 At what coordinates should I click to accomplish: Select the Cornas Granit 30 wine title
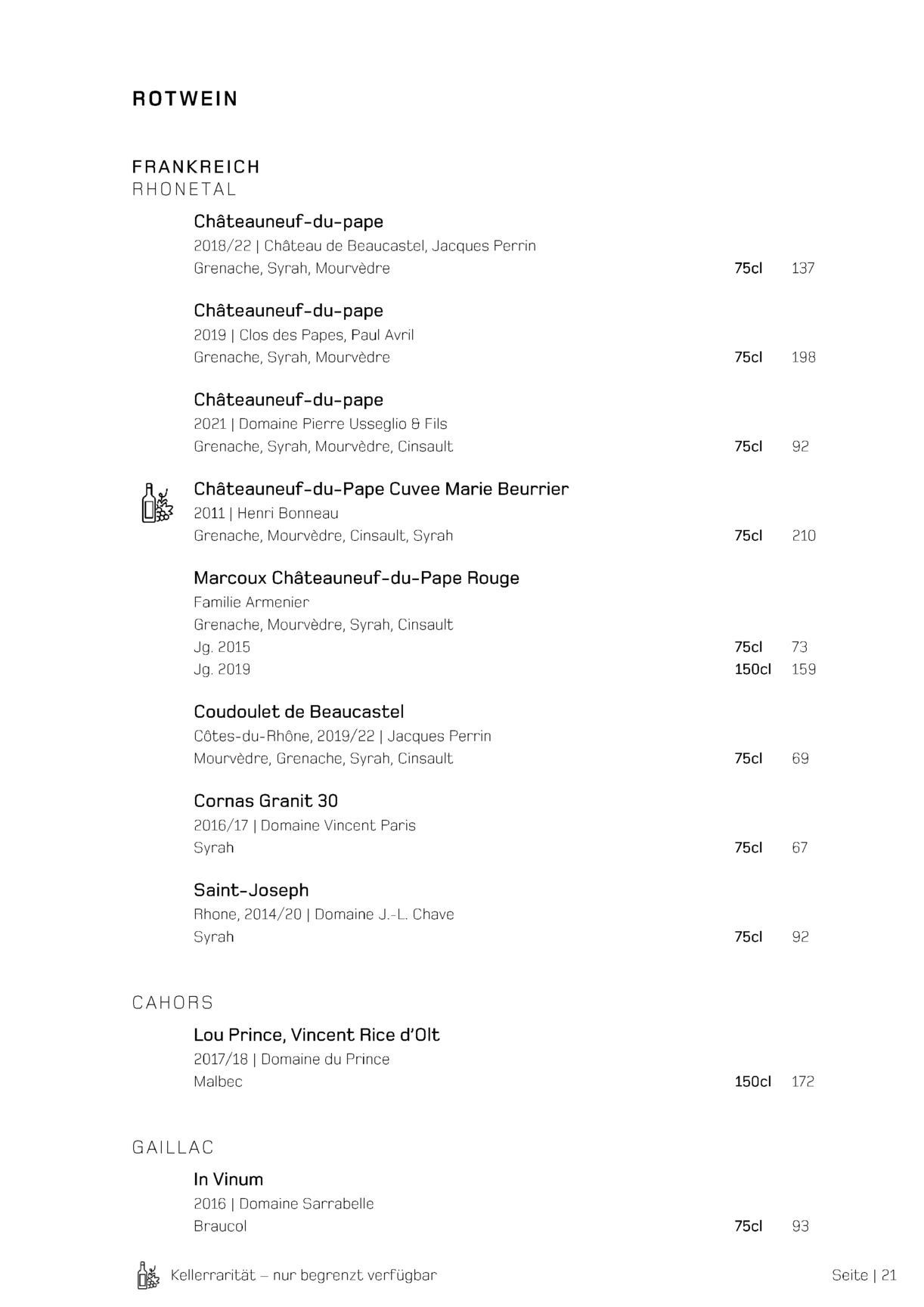265,801
